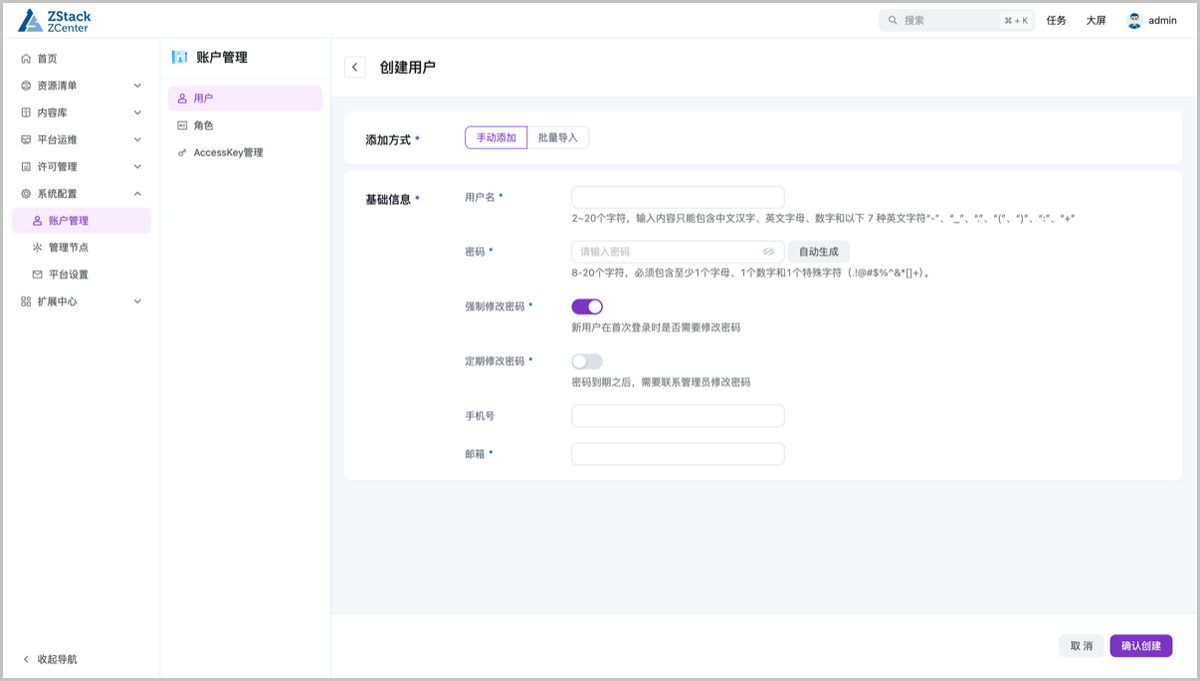Click the search magnifier icon

[892, 20]
